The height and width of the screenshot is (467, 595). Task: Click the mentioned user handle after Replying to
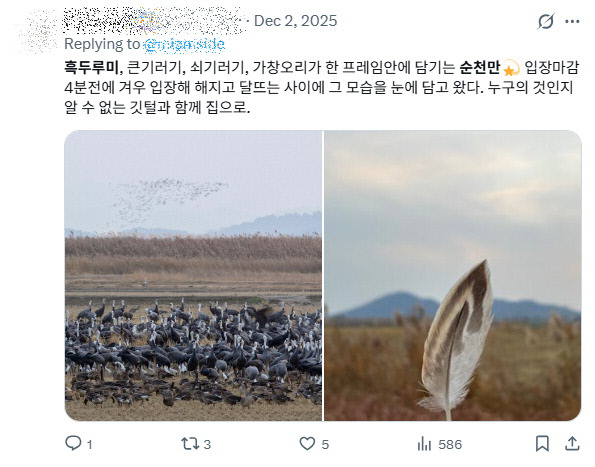pyautogui.click(x=184, y=44)
